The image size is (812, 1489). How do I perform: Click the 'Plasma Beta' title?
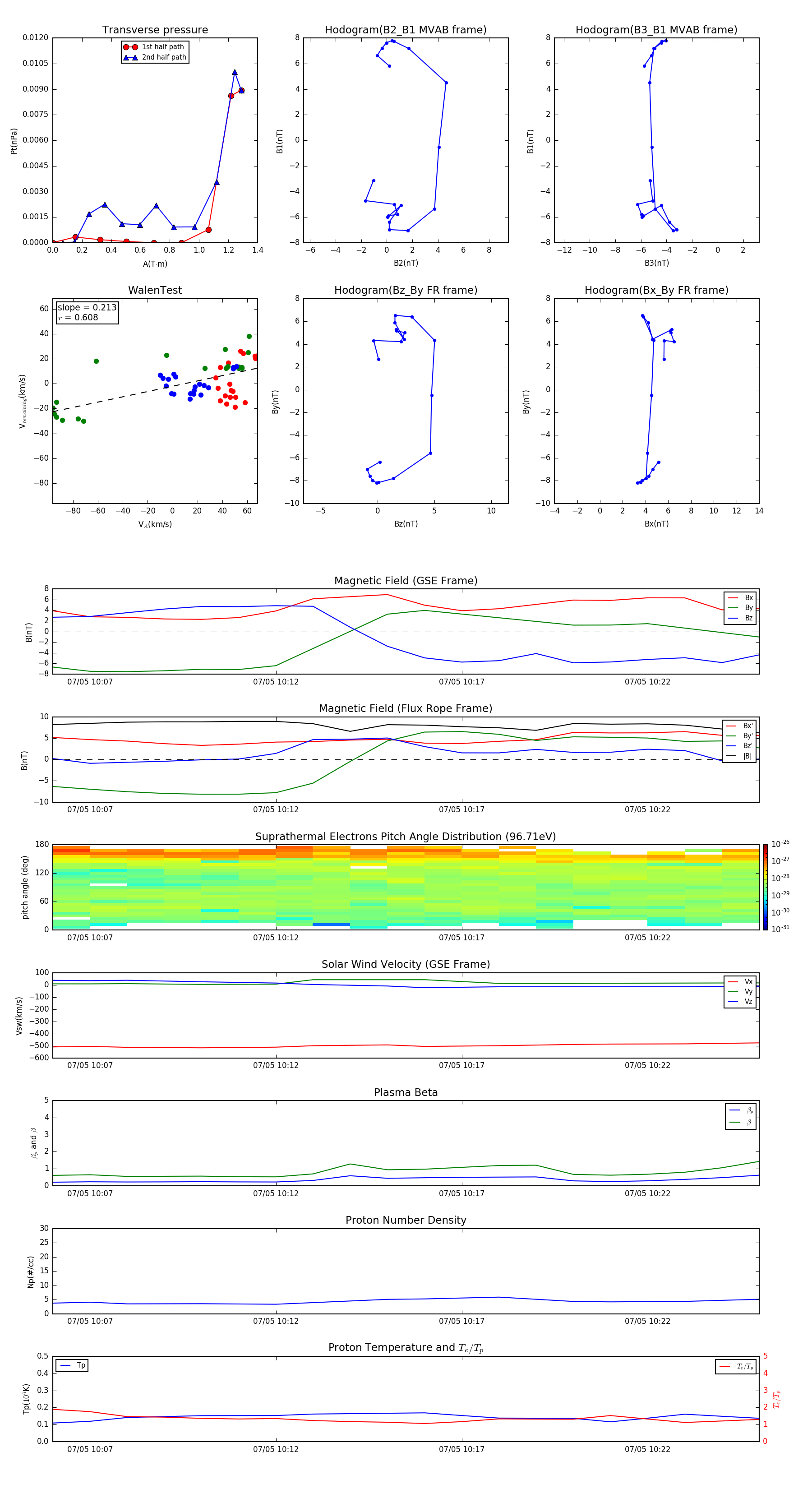pos(406,1092)
